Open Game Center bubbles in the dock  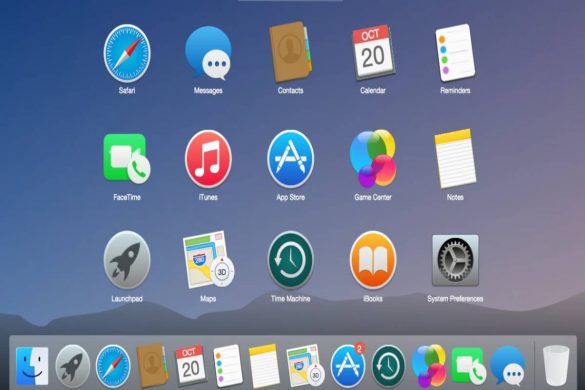[x=429, y=366]
